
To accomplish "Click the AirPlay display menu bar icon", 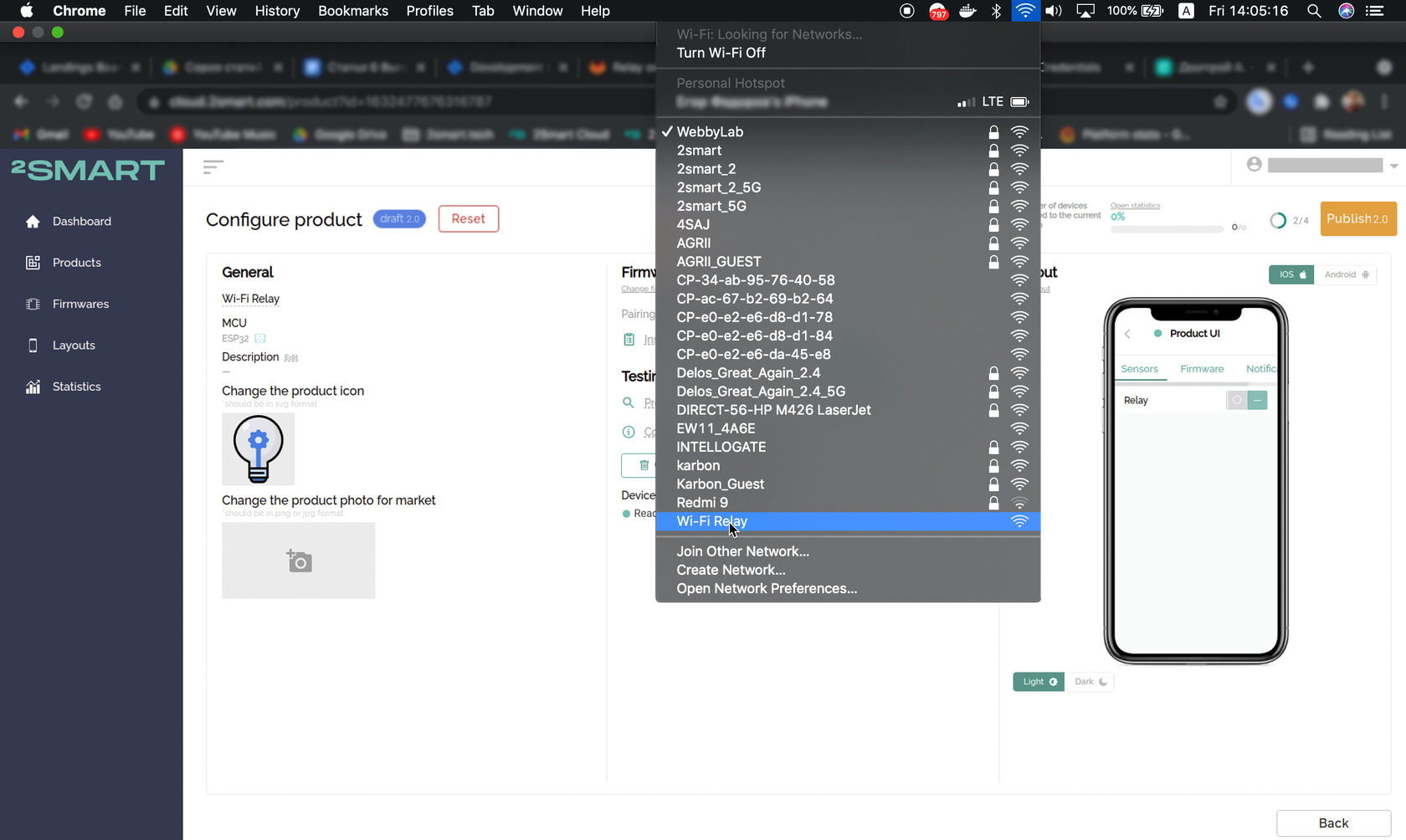I will tap(1085, 11).
